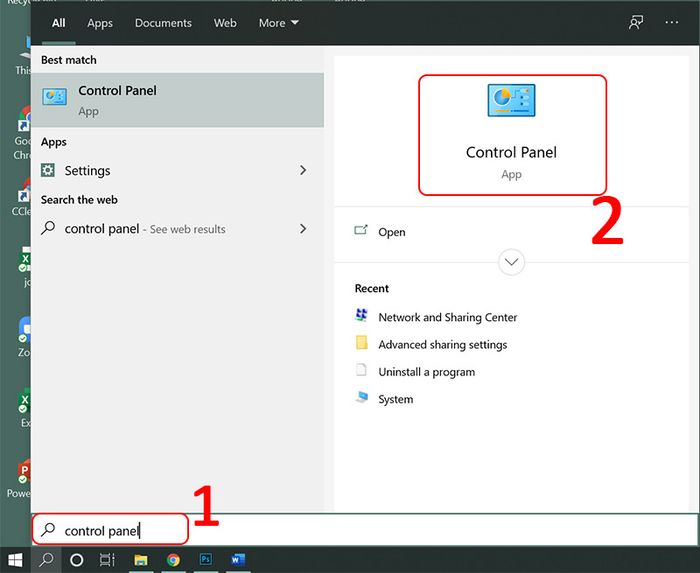Viewport: 700px width, 573px height.
Task: Open Task View on the taskbar
Action: [107, 560]
